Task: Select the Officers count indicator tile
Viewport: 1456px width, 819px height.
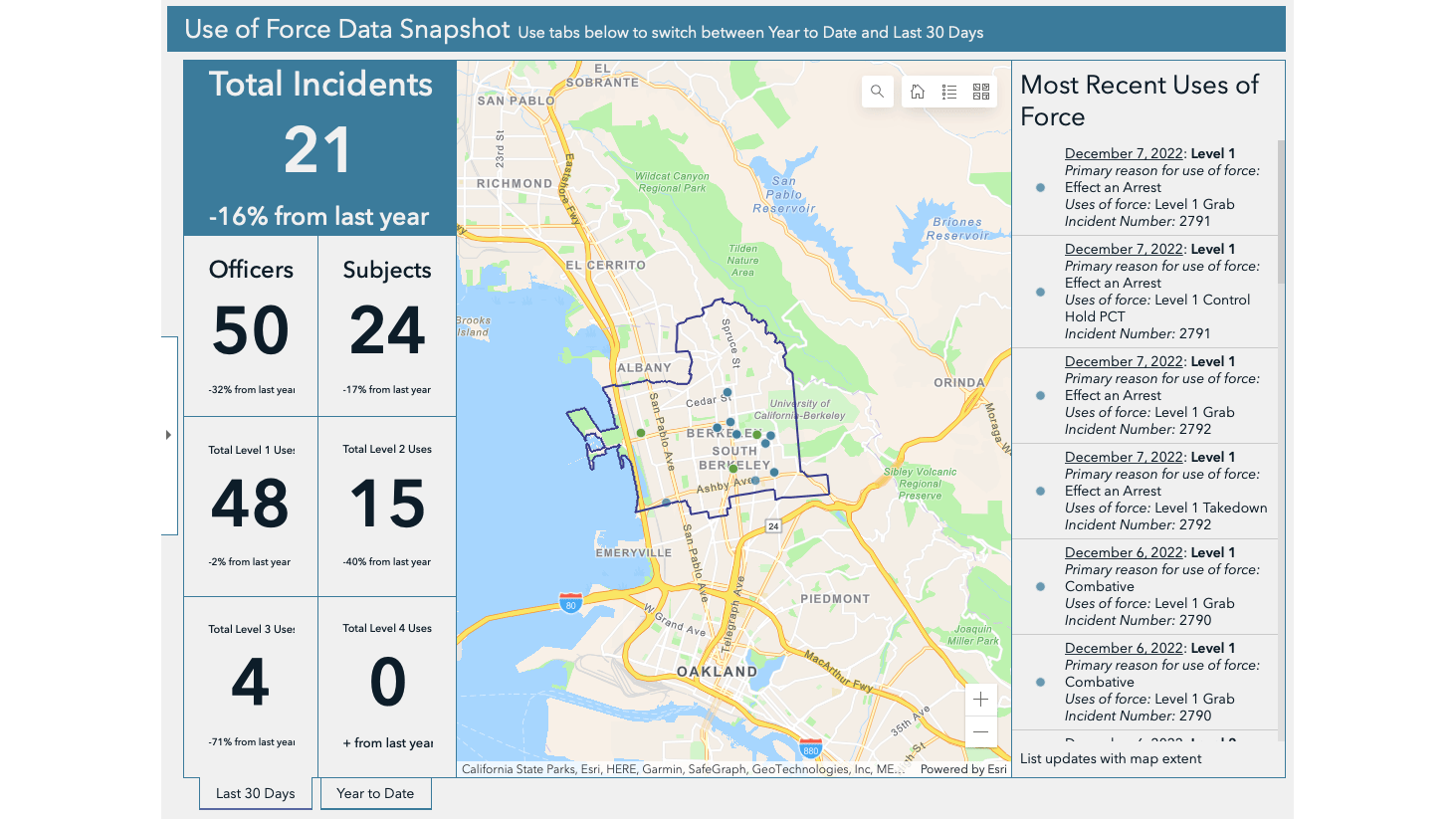Action: pos(251,326)
